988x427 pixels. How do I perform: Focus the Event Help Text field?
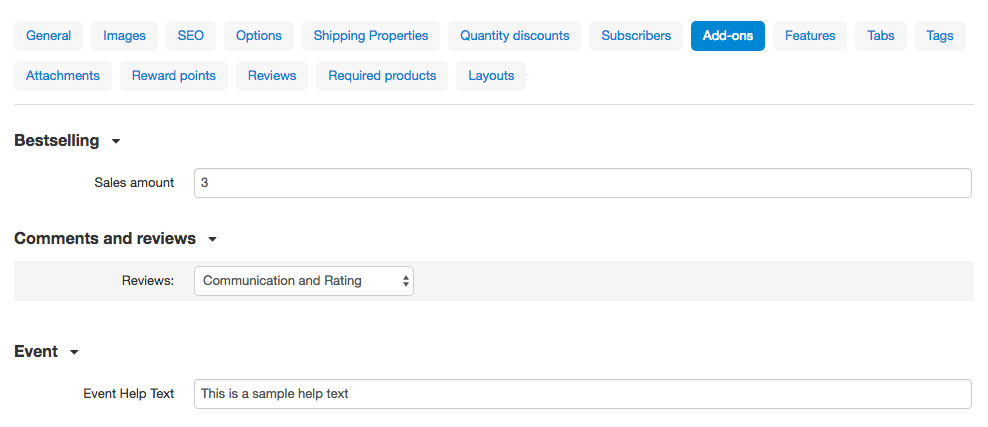coord(582,394)
